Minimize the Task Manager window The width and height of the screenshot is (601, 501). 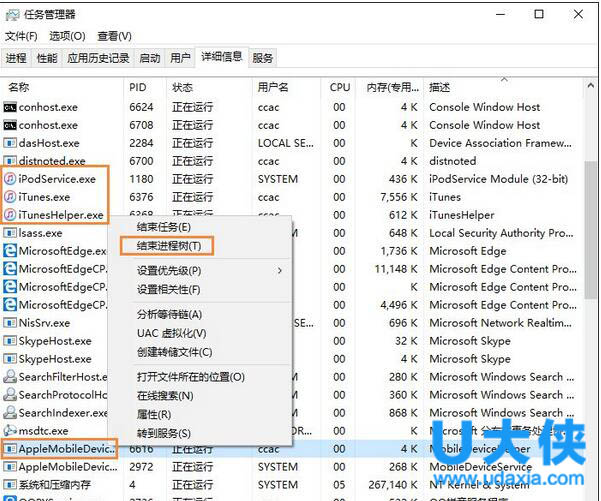click(500, 15)
